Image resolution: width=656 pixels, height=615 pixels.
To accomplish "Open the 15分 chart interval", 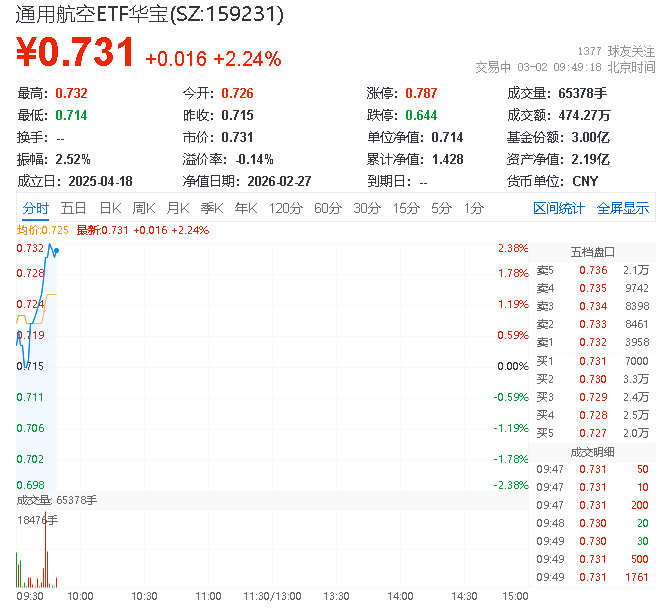I will coord(406,209).
